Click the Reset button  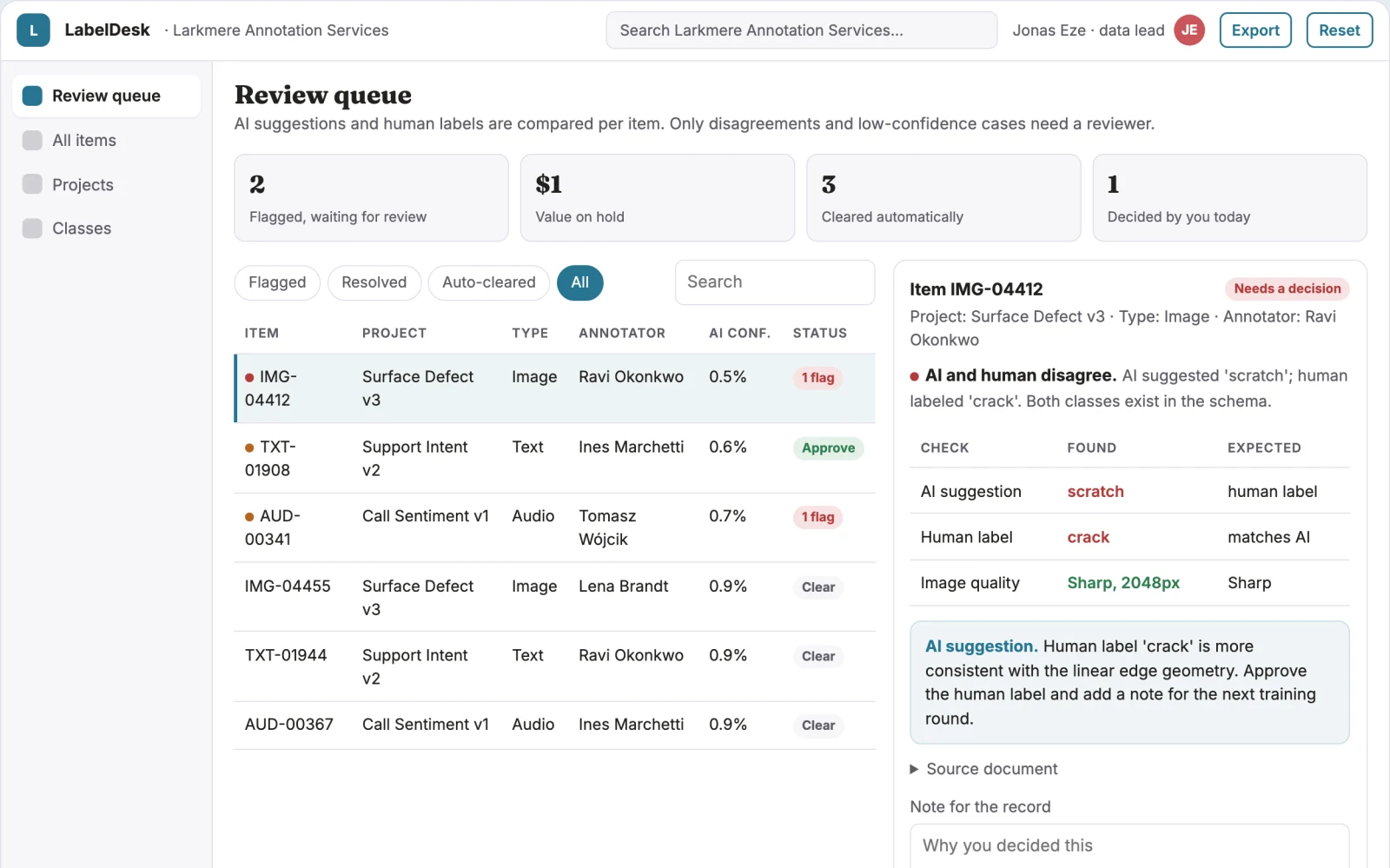[x=1340, y=30]
